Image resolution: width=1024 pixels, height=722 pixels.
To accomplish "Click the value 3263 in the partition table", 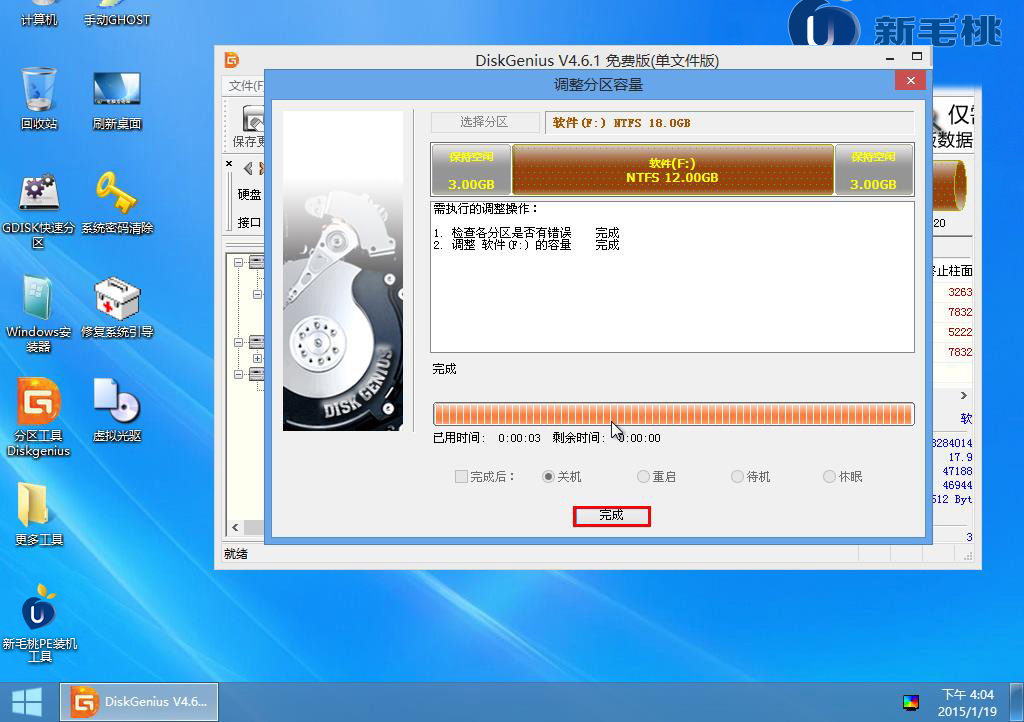I will pos(960,292).
